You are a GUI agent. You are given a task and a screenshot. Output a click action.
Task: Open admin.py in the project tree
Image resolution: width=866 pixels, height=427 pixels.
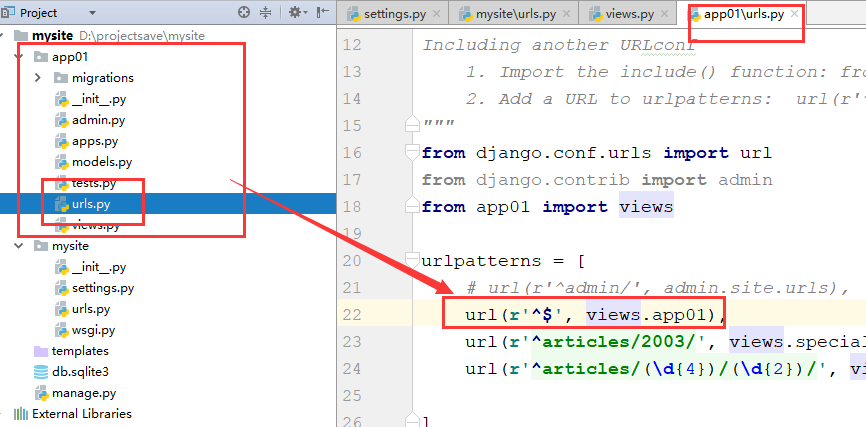coord(98,120)
